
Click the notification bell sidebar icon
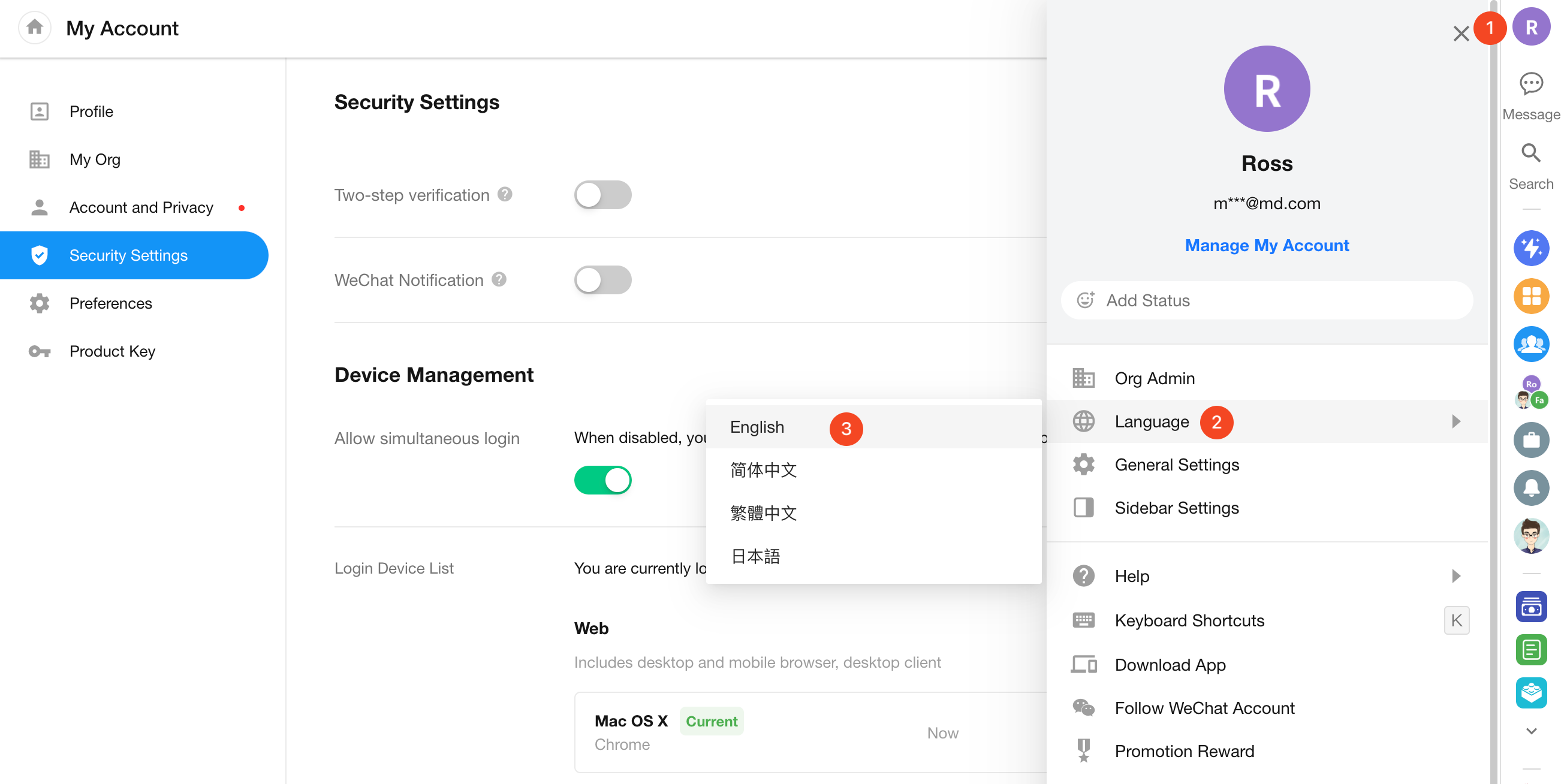(1530, 488)
